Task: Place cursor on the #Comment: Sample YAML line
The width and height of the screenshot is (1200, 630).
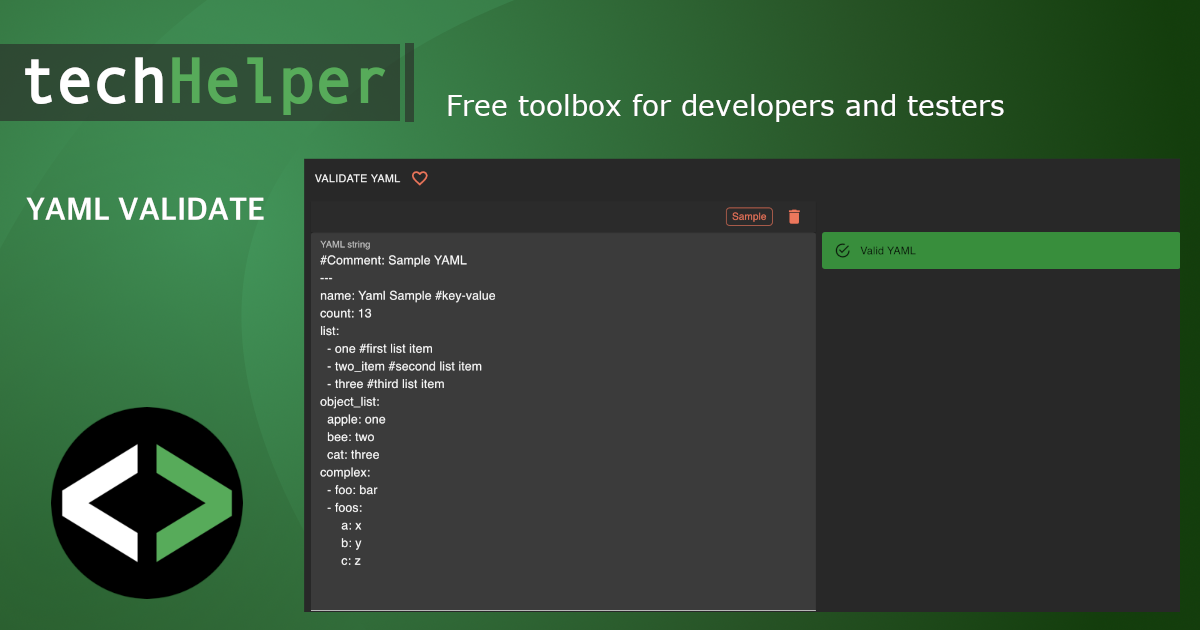Action: coord(393,261)
